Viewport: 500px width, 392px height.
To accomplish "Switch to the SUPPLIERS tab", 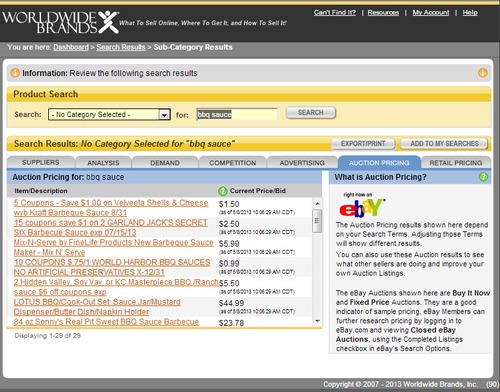I will tap(41, 162).
